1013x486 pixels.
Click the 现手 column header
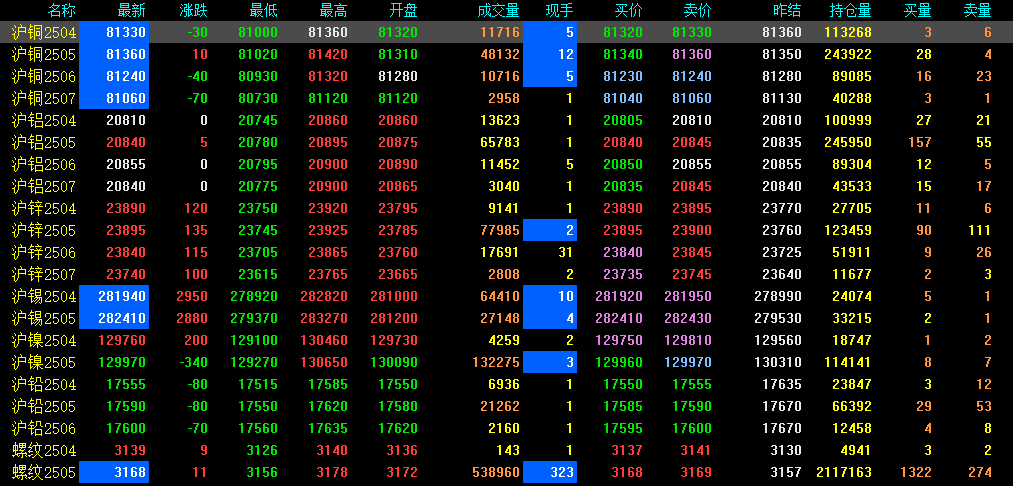(559, 10)
